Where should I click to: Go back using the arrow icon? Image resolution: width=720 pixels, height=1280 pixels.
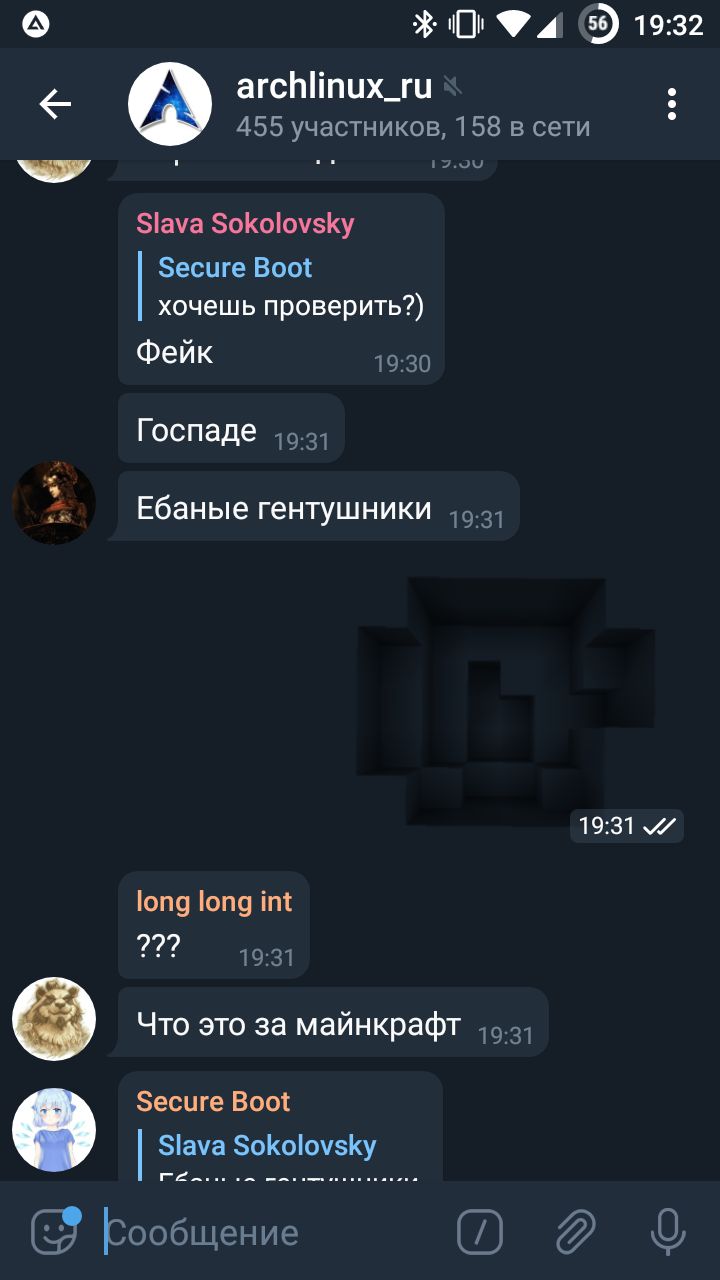tap(55, 104)
